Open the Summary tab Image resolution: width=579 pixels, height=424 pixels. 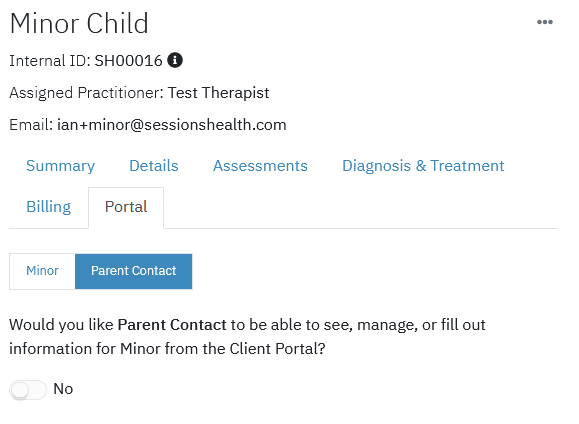(60, 166)
